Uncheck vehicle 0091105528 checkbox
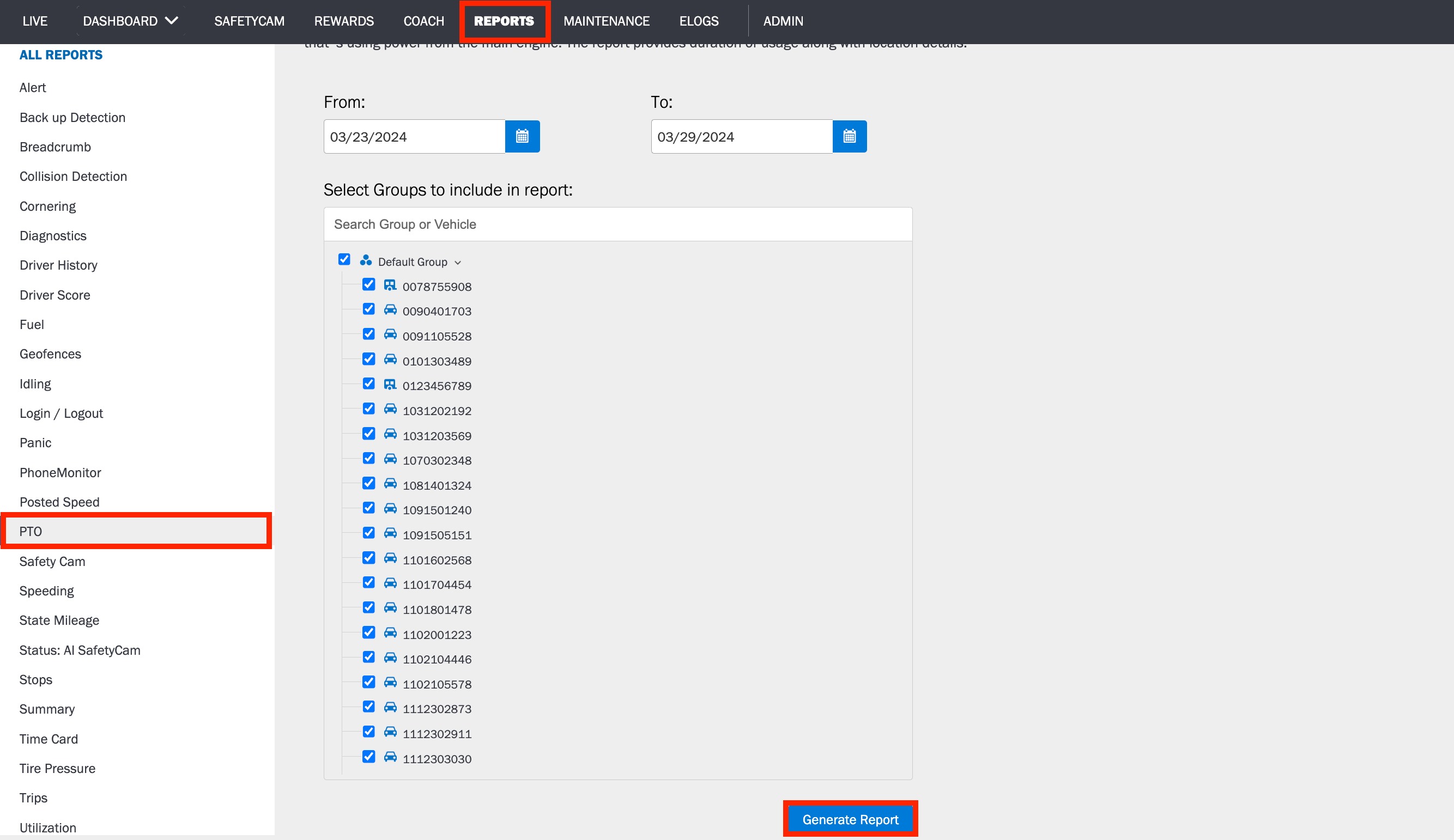1454x840 pixels. (369, 334)
